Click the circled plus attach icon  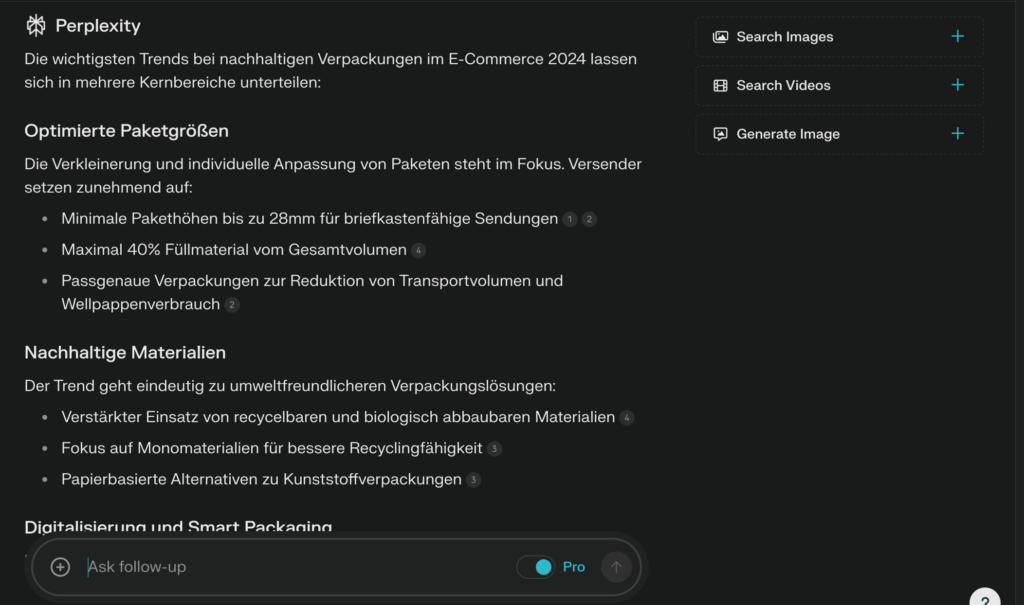pyautogui.click(x=61, y=567)
